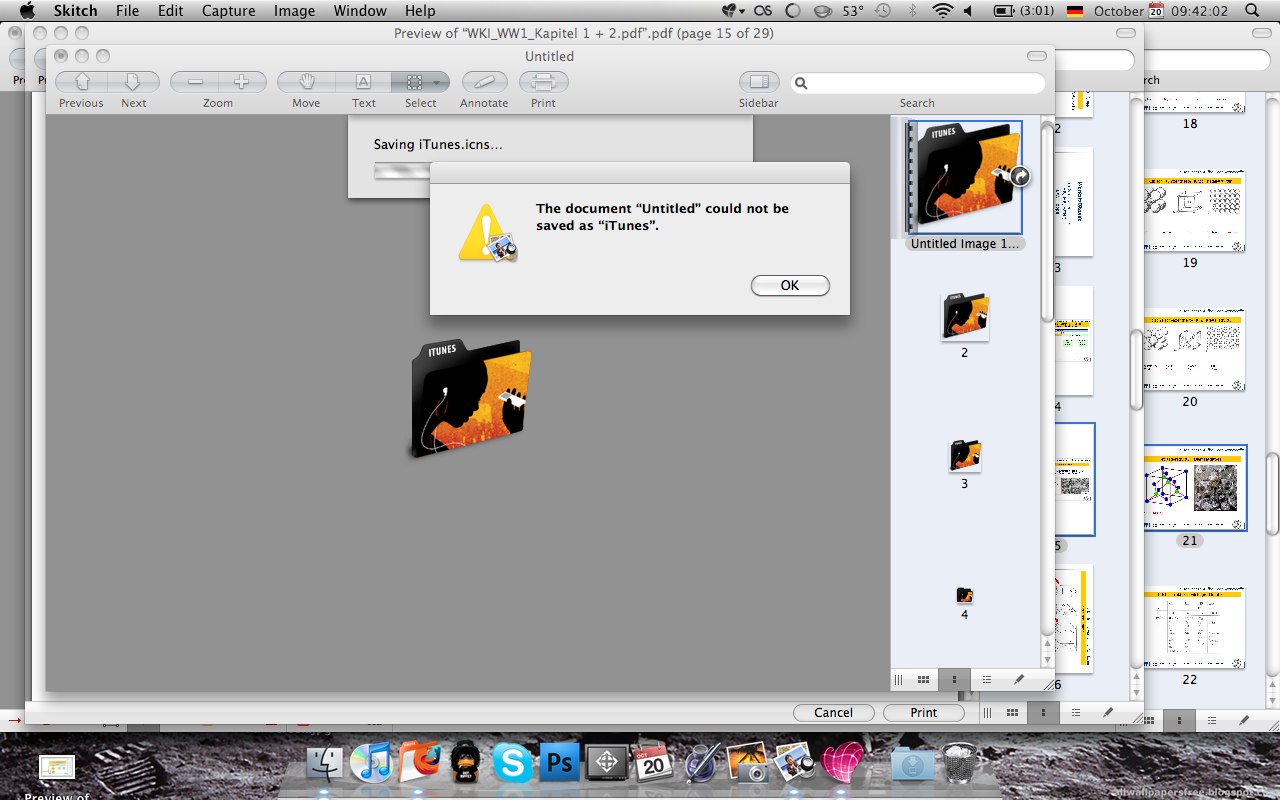Open Skype from the Dock
This screenshot has height=800, width=1280.
tap(513, 764)
